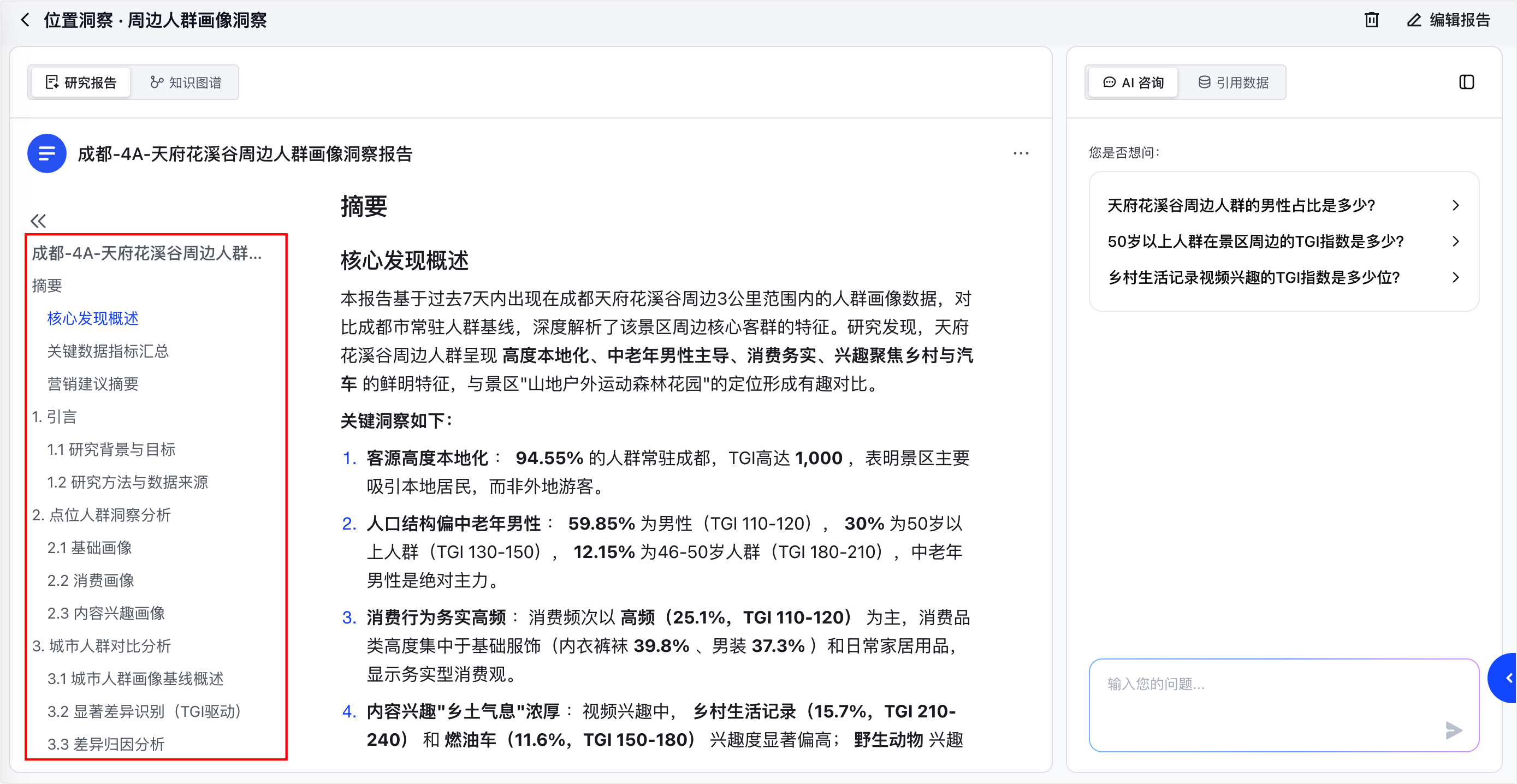Image resolution: width=1517 pixels, height=784 pixels.
Task: Navigate to 2.3 内容兴趣画像
Action: coord(106,613)
